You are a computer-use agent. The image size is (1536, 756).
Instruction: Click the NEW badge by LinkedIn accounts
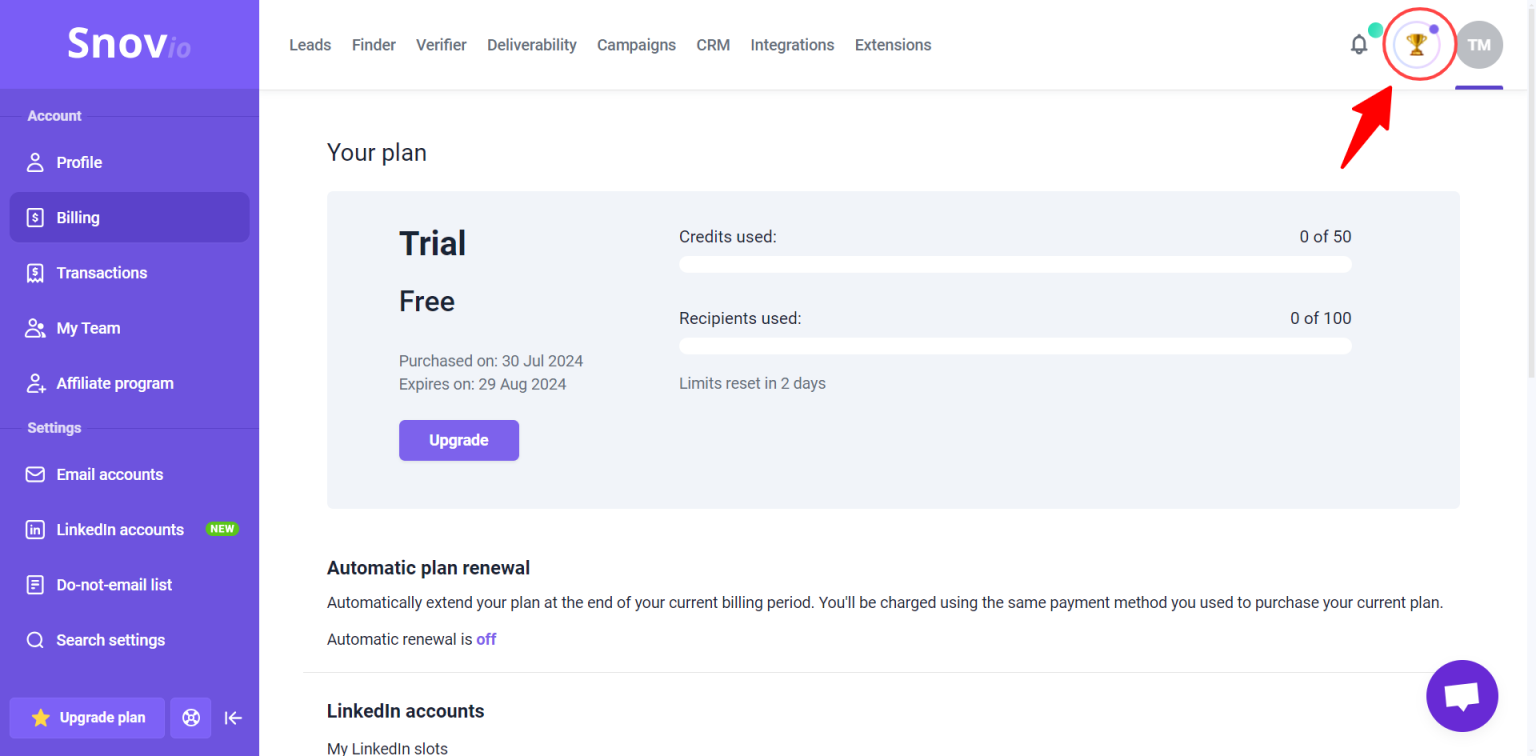point(222,529)
